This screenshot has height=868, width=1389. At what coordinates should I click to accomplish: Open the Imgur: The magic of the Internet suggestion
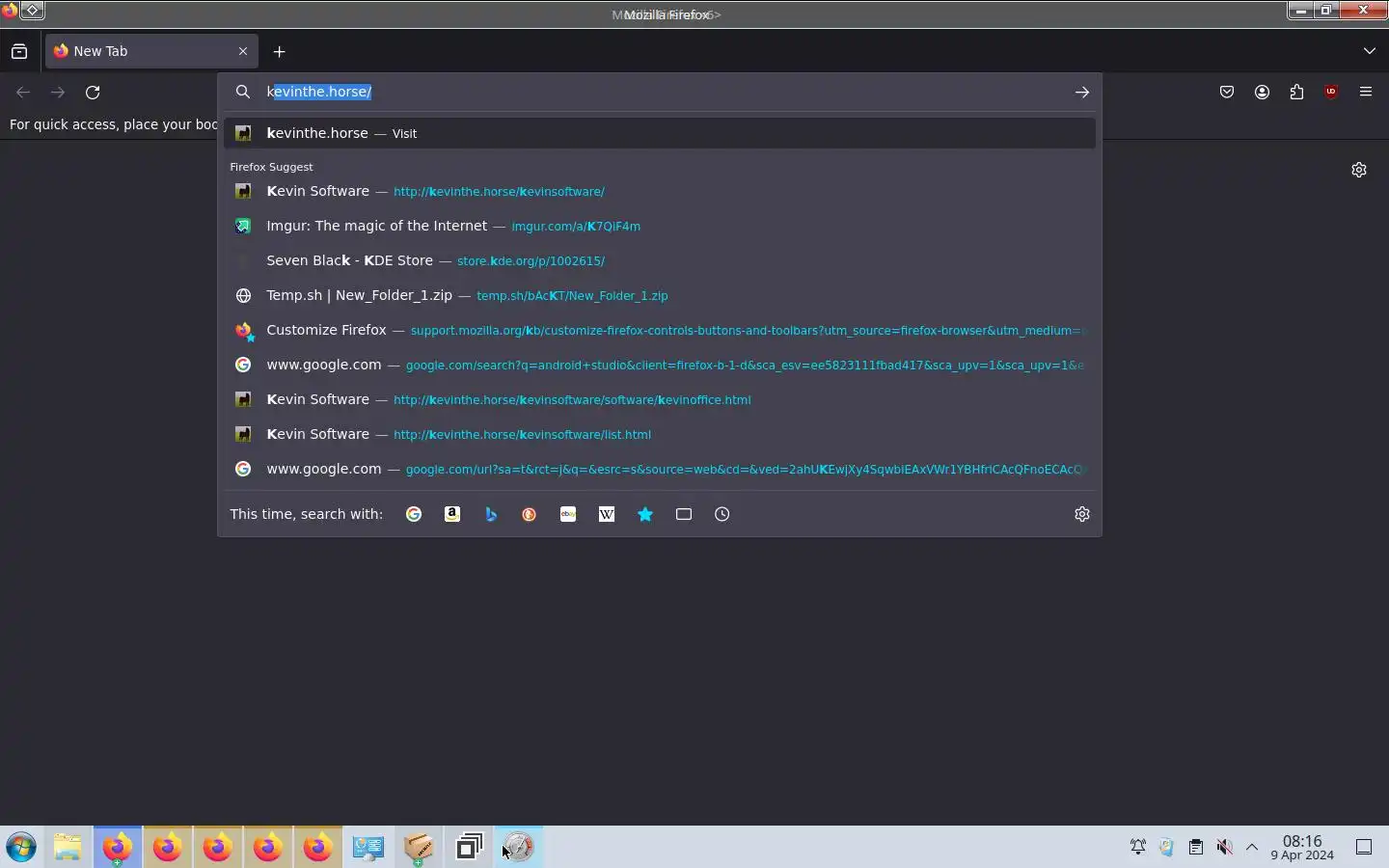660,226
